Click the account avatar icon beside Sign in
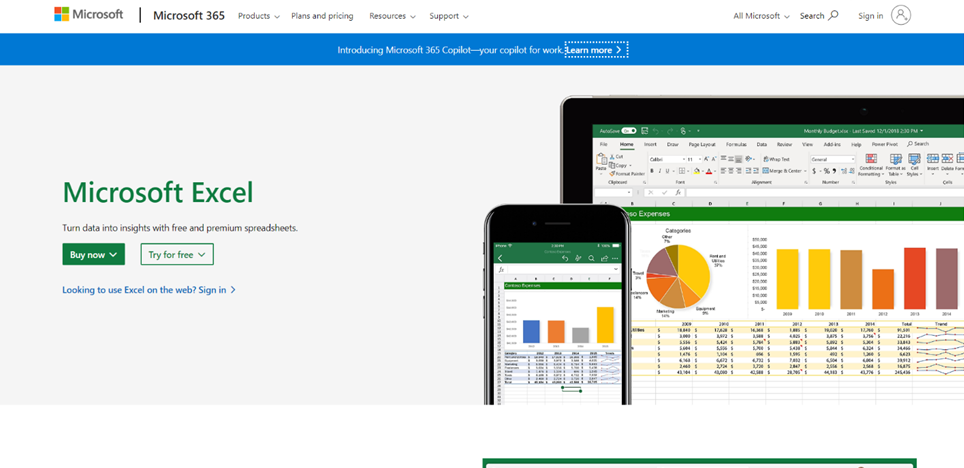The width and height of the screenshot is (964, 468). pos(901,15)
